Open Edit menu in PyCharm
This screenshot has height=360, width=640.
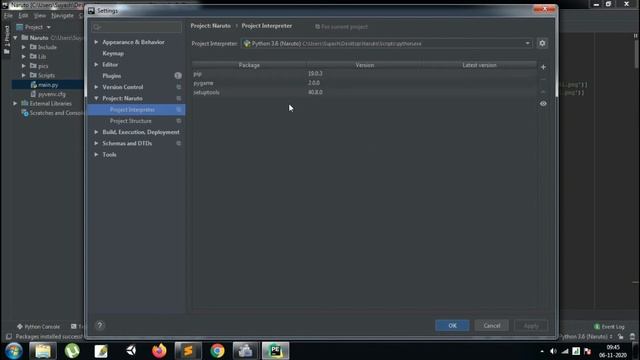point(23,16)
